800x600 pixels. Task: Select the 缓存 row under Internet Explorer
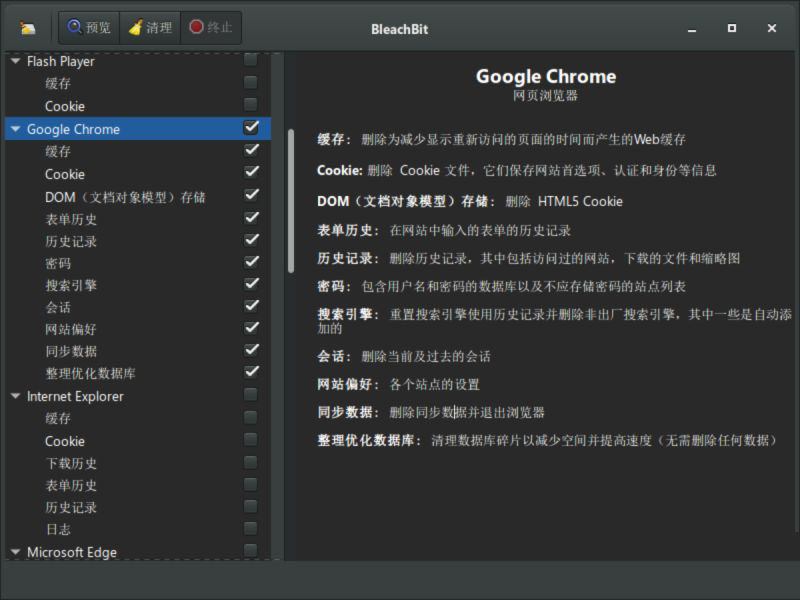click(x=58, y=418)
